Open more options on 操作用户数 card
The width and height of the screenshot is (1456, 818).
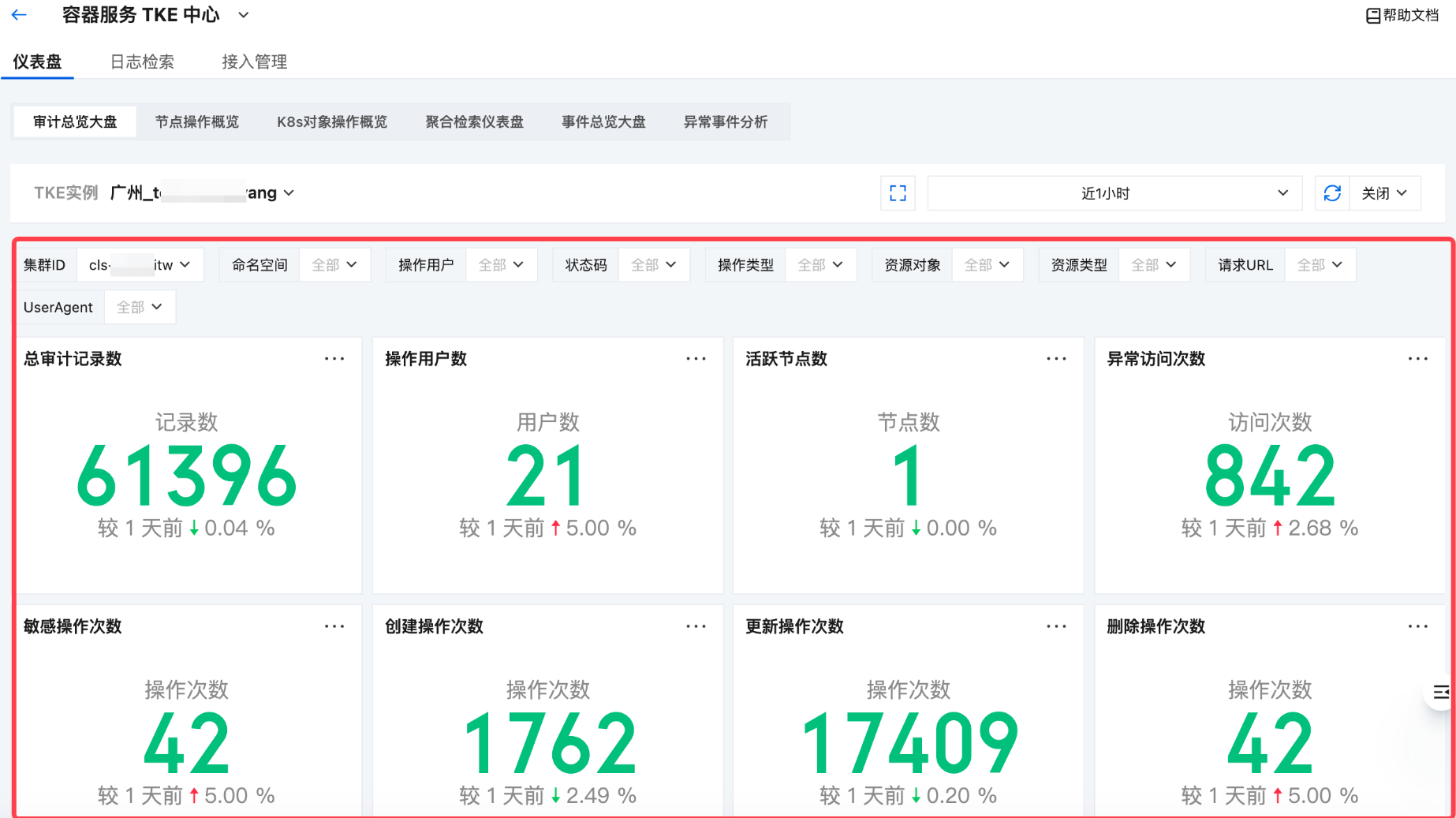click(696, 359)
